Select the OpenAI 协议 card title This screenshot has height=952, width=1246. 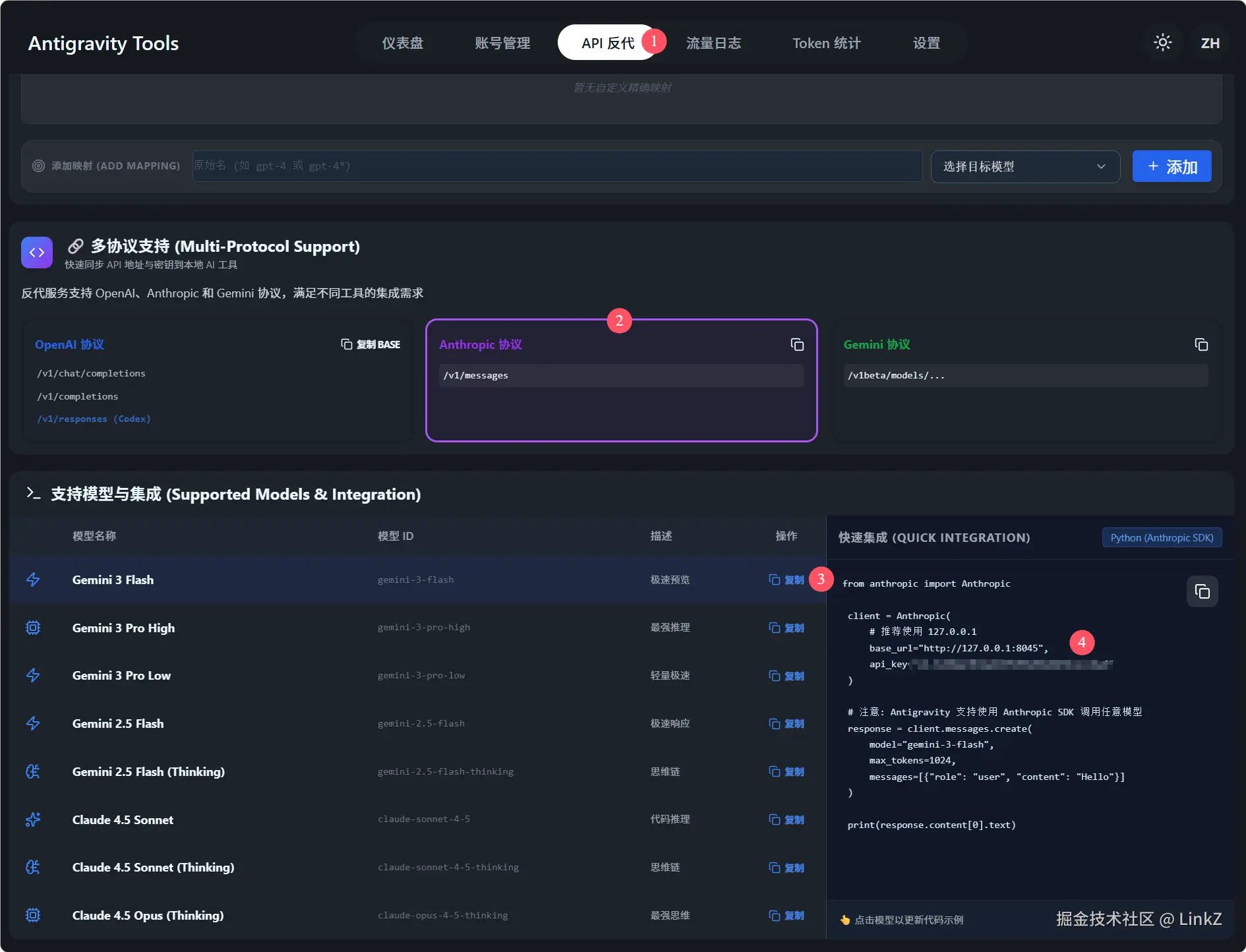coord(69,344)
